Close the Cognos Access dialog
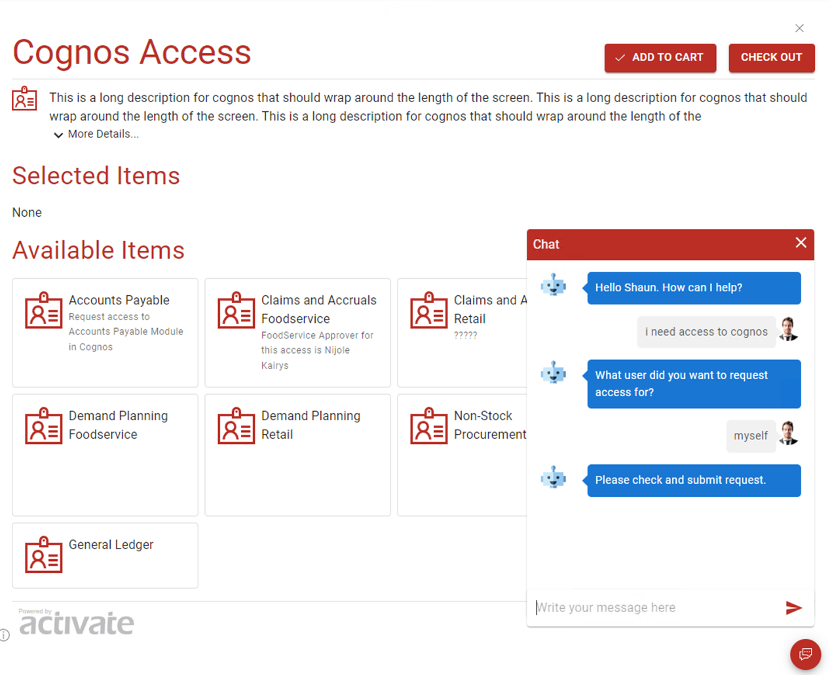830x676 pixels. coord(799,28)
